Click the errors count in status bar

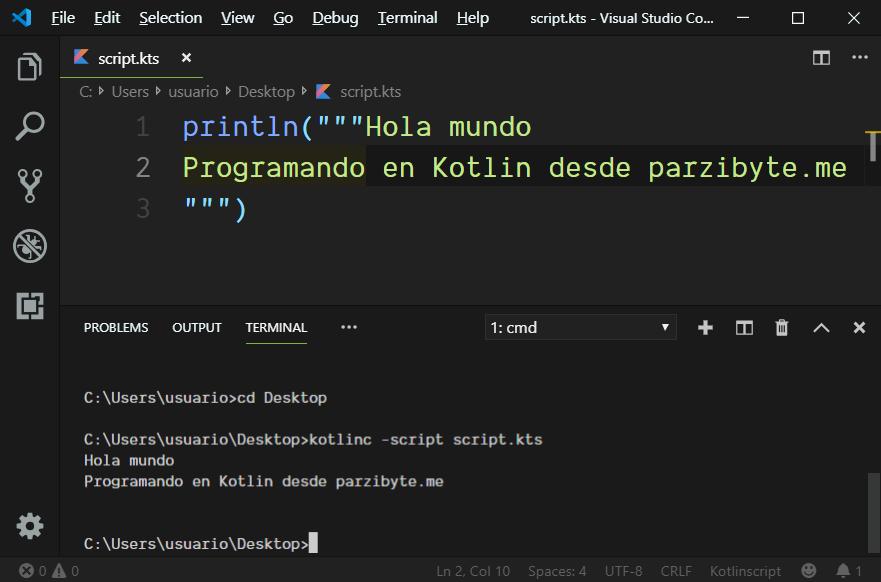[33, 571]
